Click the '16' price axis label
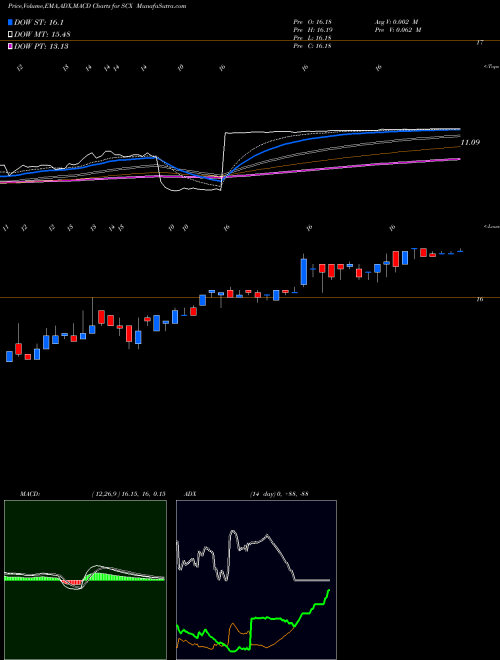Viewport: 500px width, 660px height. [480, 300]
